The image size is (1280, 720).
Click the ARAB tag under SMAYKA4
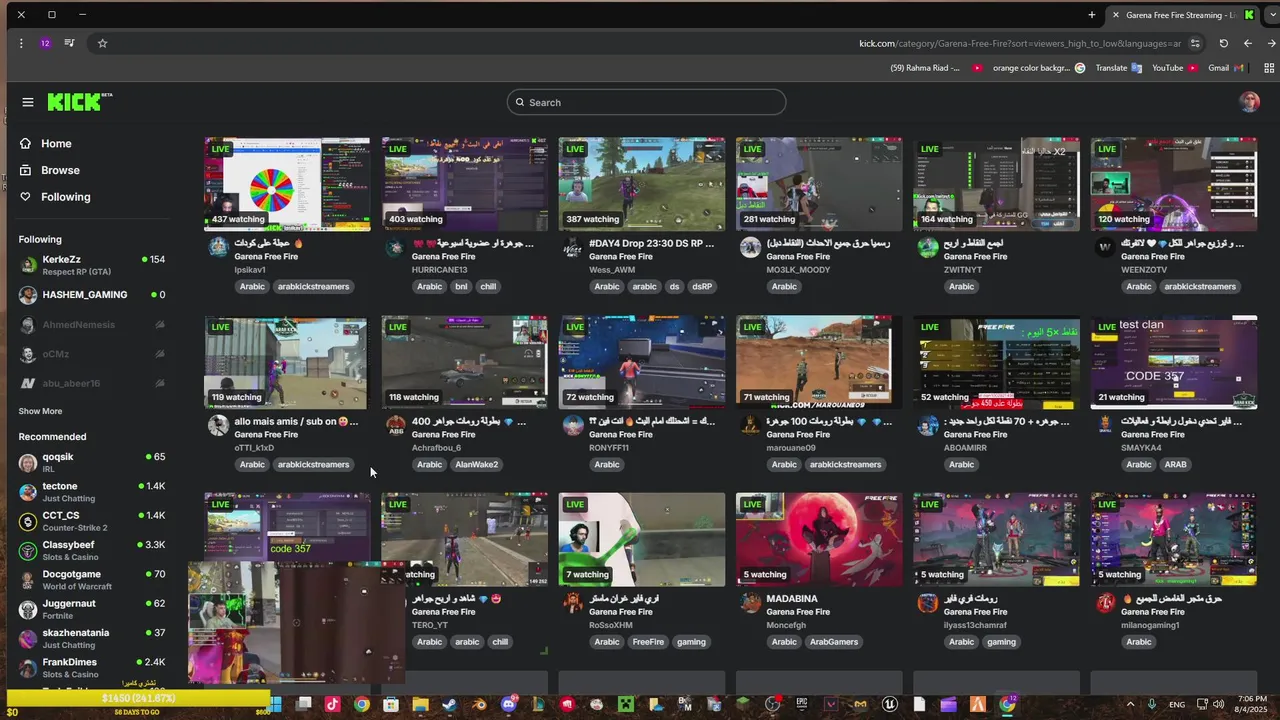pos(1175,464)
